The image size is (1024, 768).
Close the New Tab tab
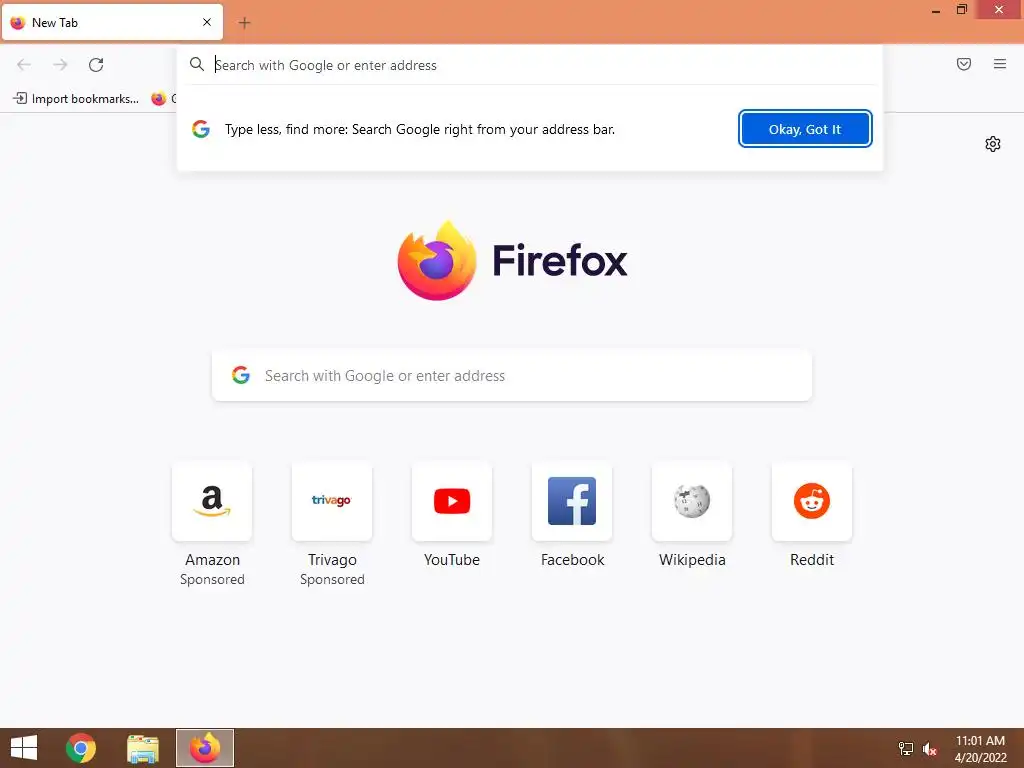tap(206, 22)
